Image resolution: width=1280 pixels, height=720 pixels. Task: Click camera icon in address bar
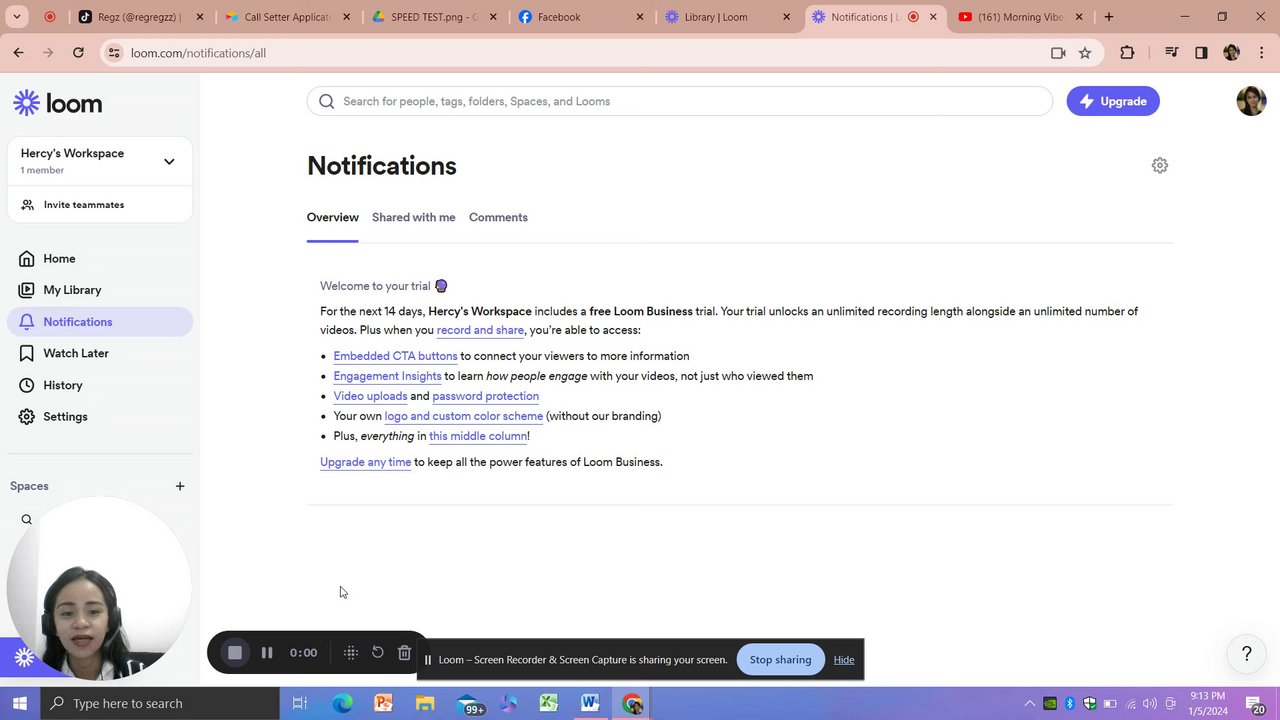[x=1058, y=53]
